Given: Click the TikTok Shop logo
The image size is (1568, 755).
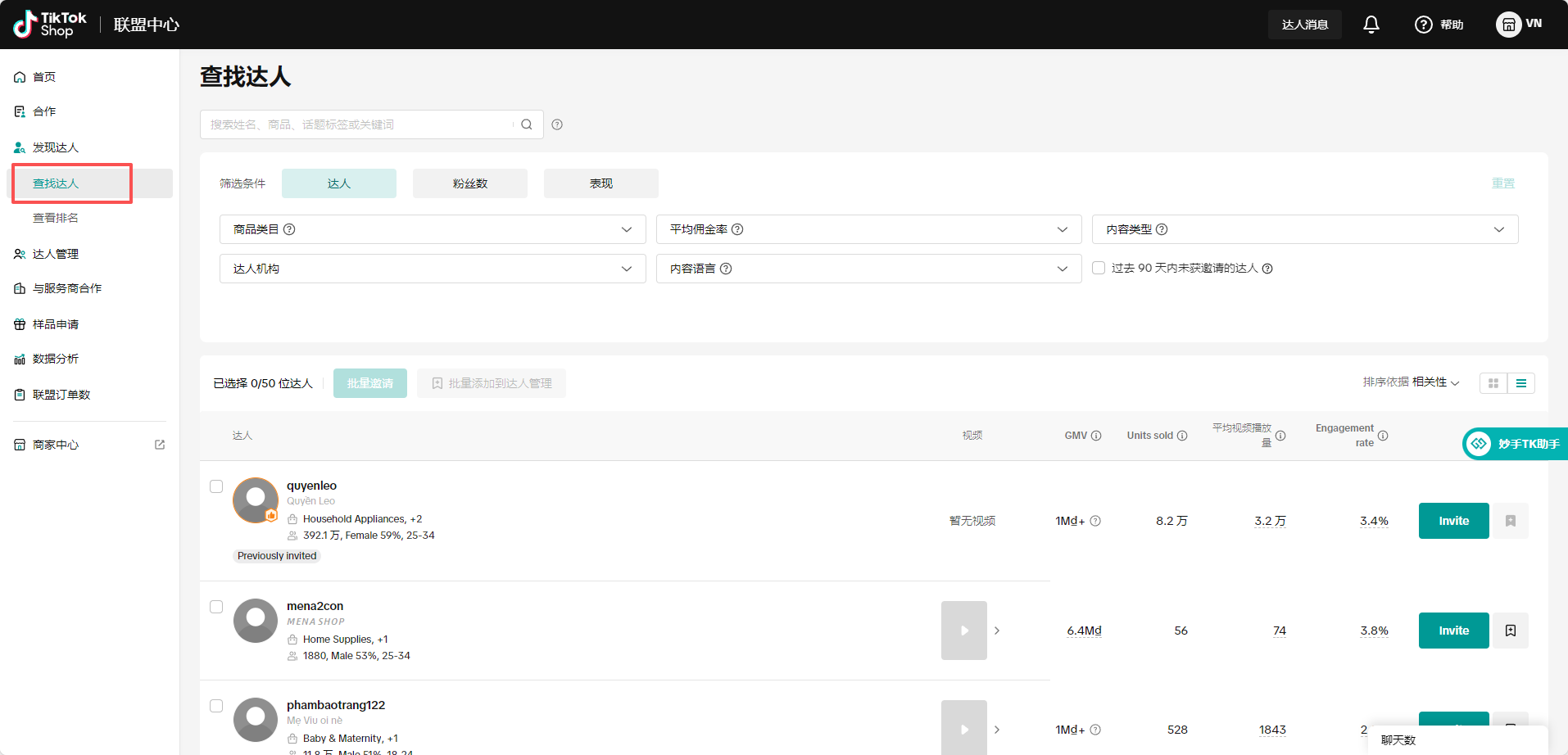Looking at the screenshot, I should point(51,25).
